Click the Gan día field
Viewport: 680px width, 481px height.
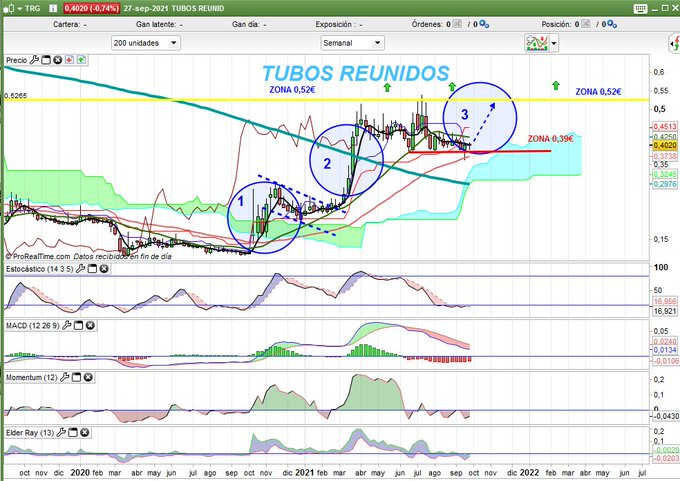point(249,24)
